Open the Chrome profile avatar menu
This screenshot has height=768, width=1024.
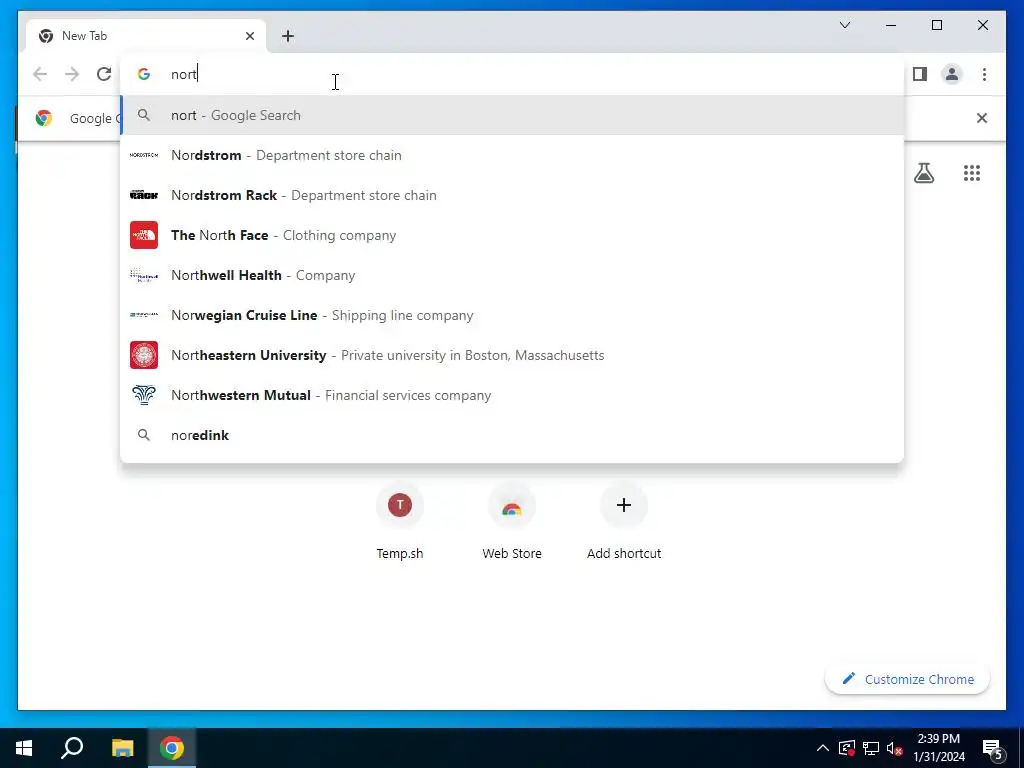pyautogui.click(x=952, y=74)
